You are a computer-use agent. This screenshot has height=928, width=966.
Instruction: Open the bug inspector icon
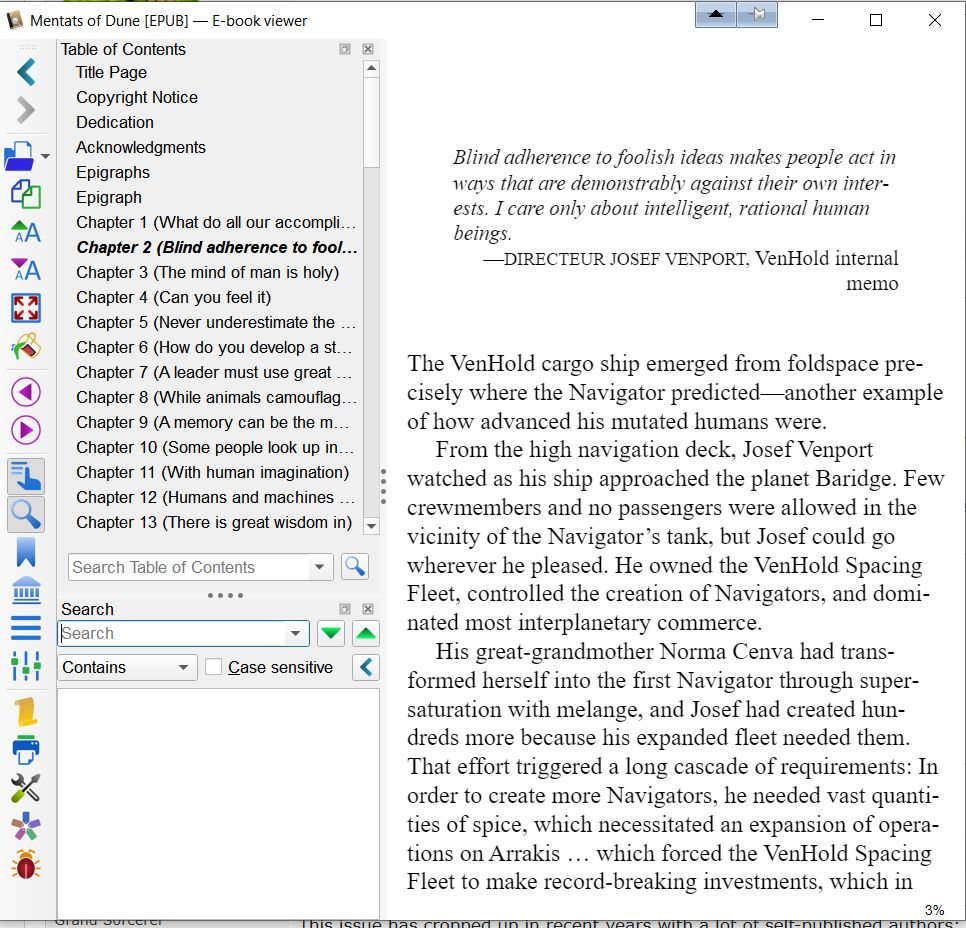click(x=26, y=864)
